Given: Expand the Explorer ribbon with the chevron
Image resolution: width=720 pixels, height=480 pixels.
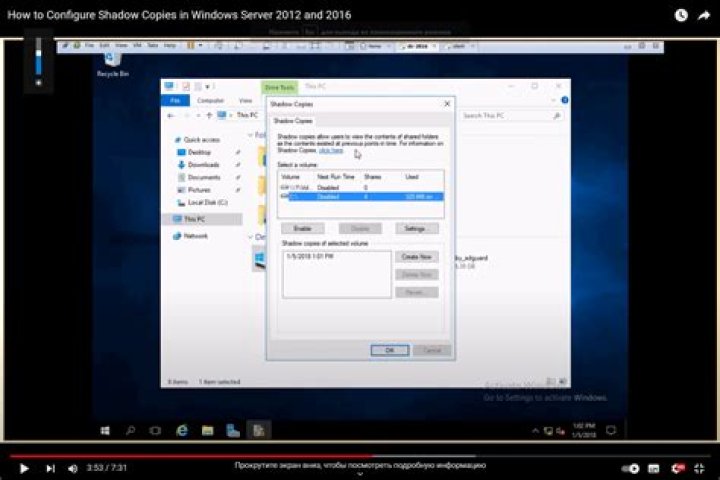Looking at the screenshot, I should tap(553, 100).
